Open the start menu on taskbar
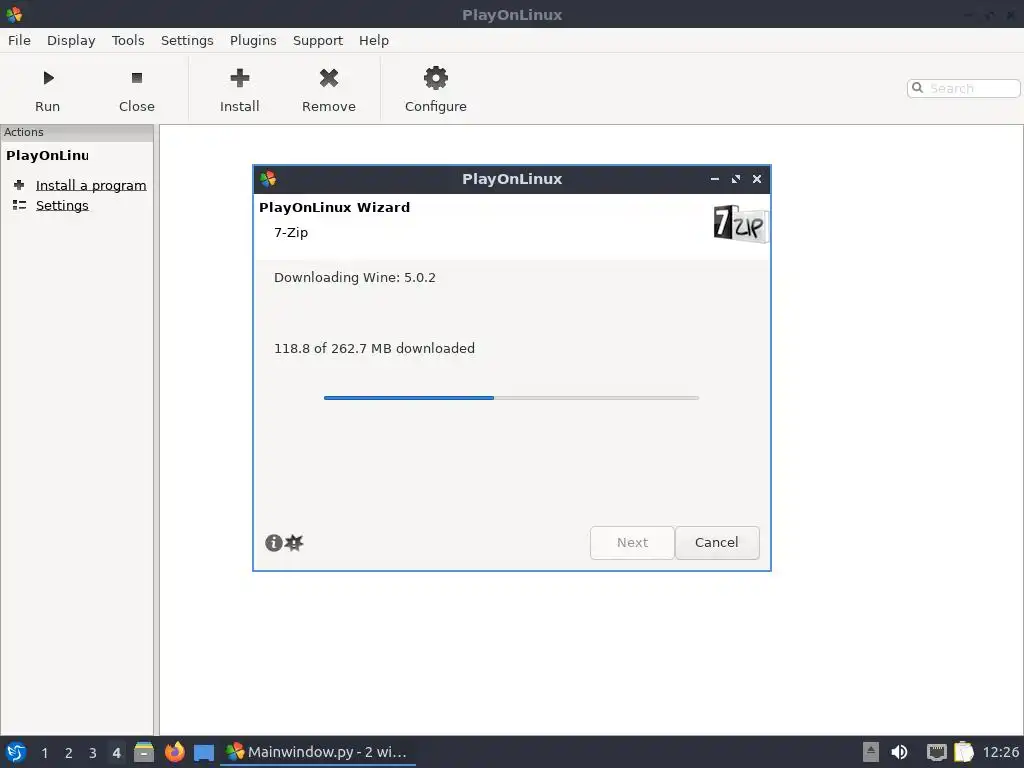Screen dimensions: 1024x768 click(16, 752)
